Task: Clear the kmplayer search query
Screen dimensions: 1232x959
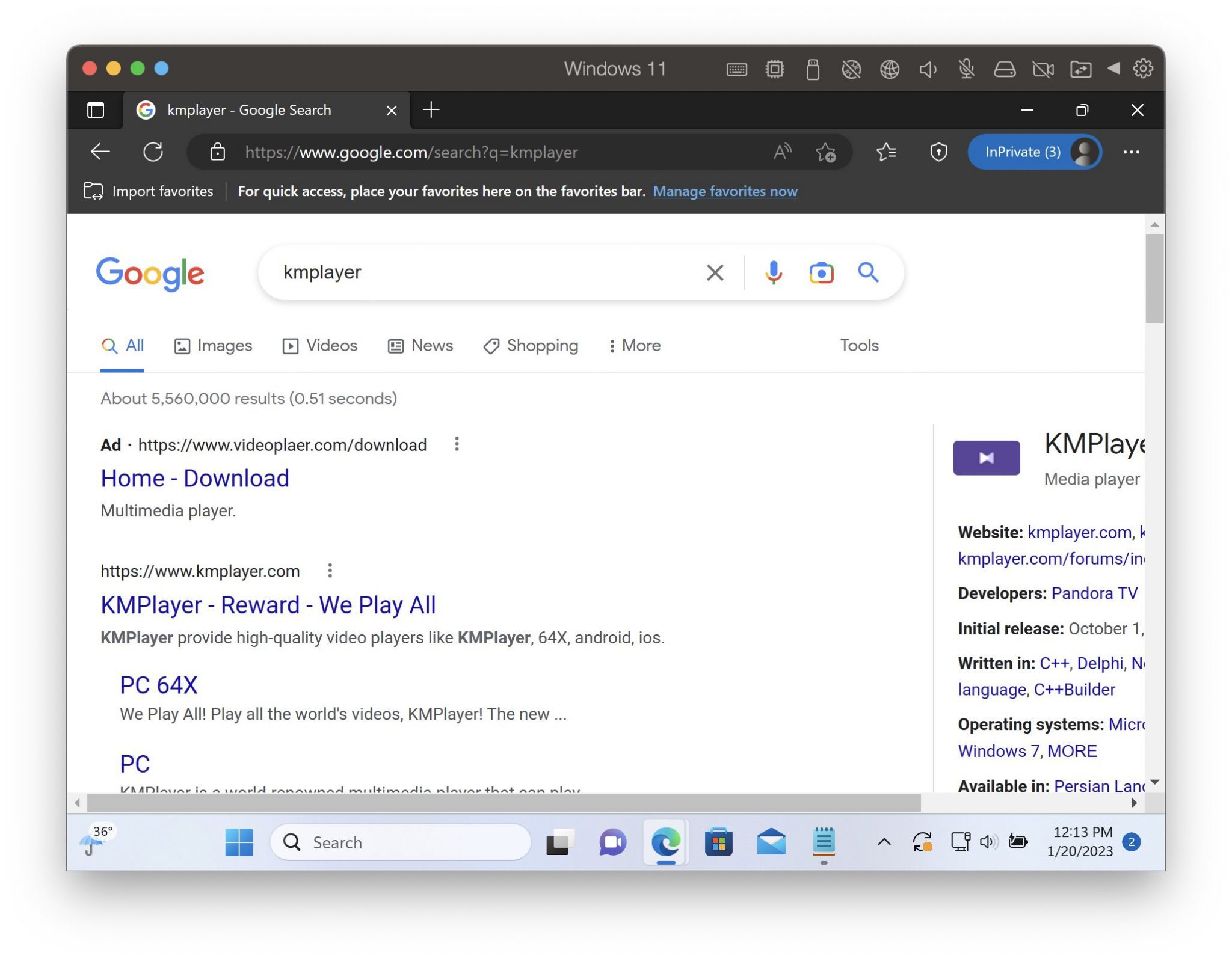Action: click(715, 272)
